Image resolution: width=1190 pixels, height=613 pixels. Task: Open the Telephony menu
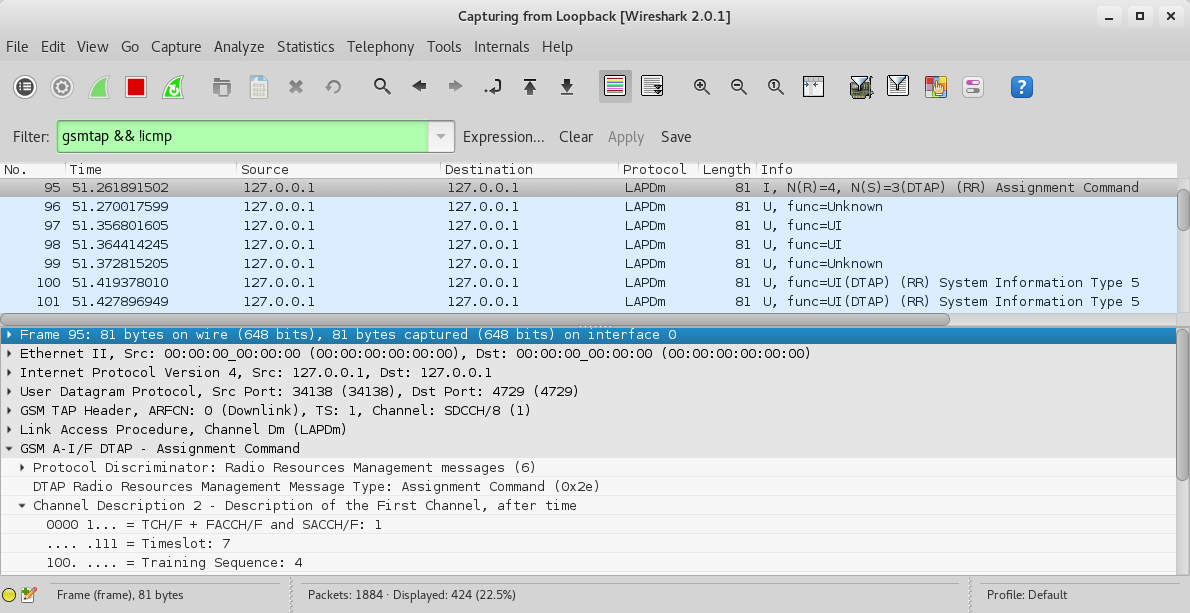380,47
